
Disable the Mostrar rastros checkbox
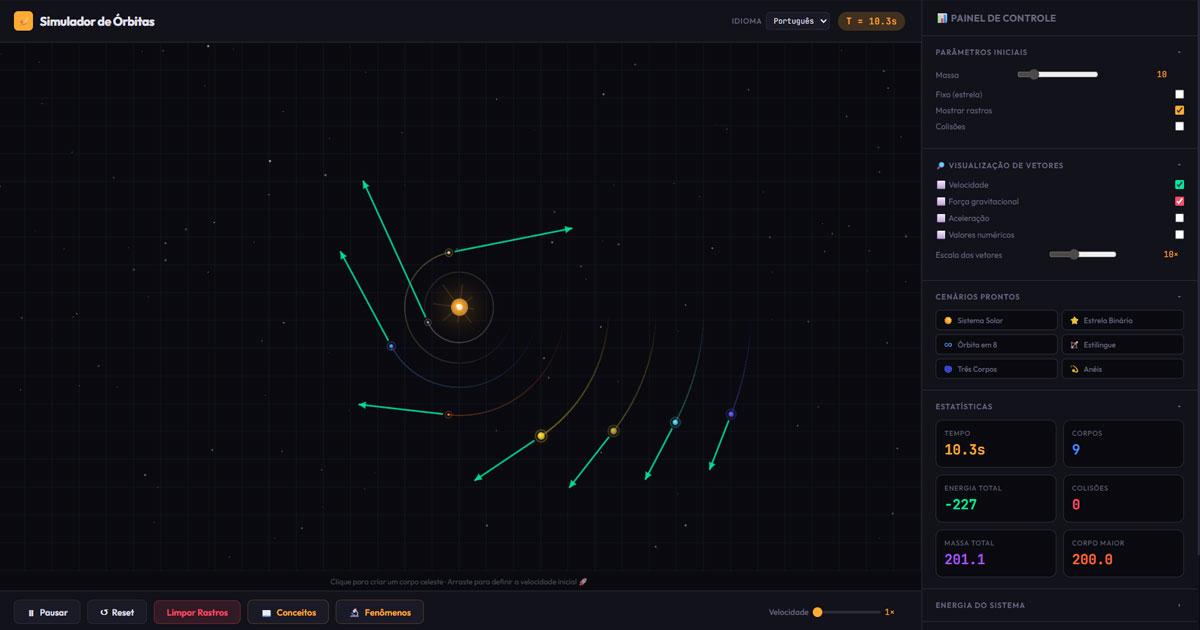pos(1180,110)
